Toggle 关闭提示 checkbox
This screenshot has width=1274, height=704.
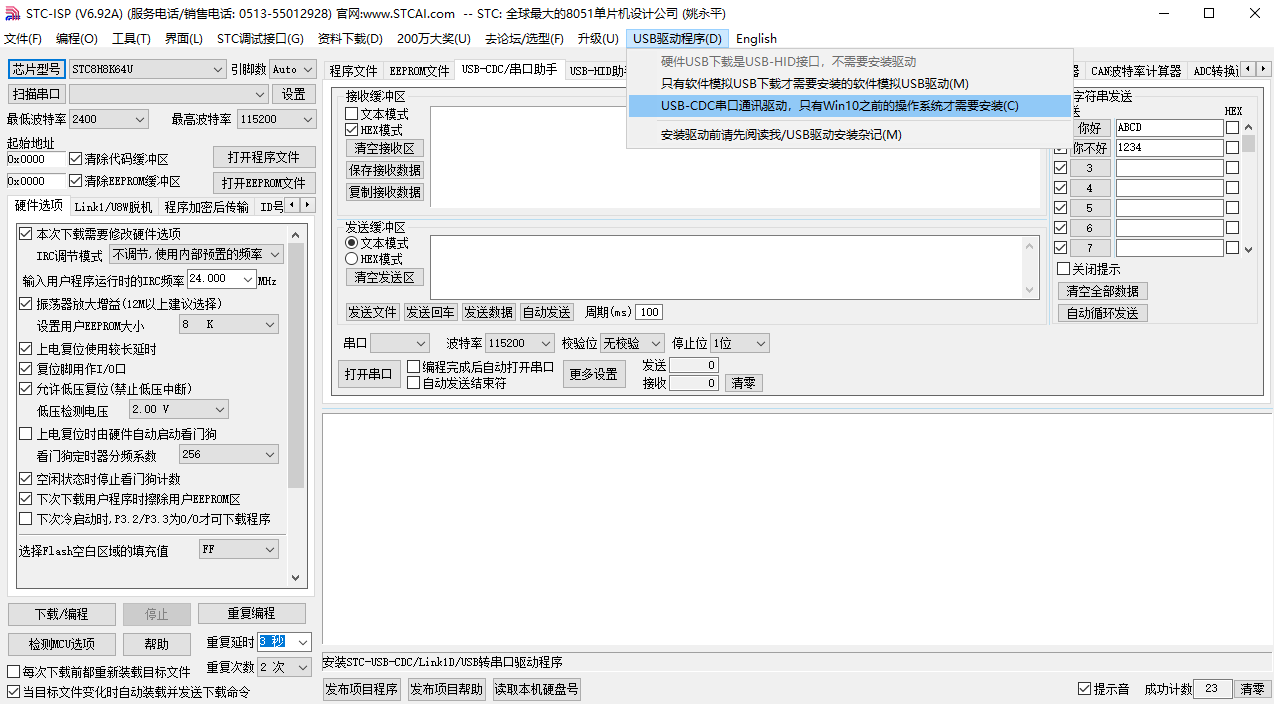point(1064,269)
